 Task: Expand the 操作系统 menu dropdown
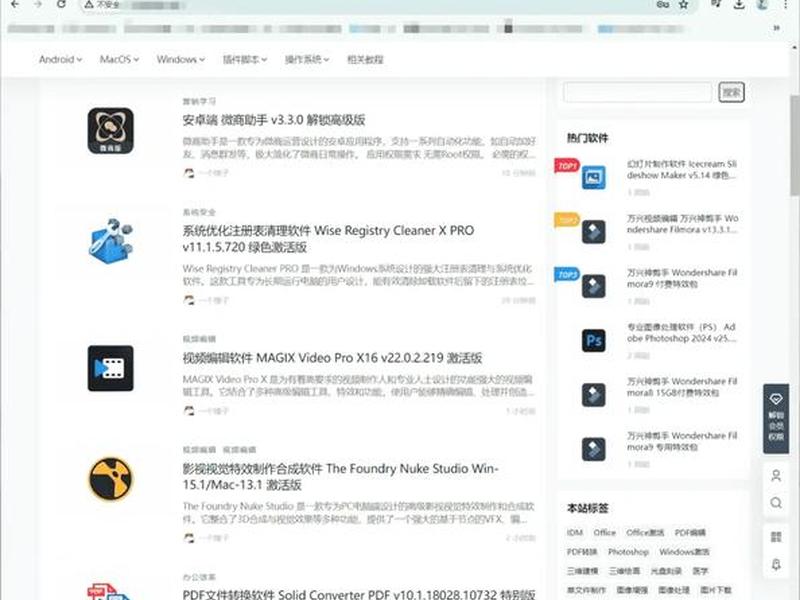pos(307,59)
